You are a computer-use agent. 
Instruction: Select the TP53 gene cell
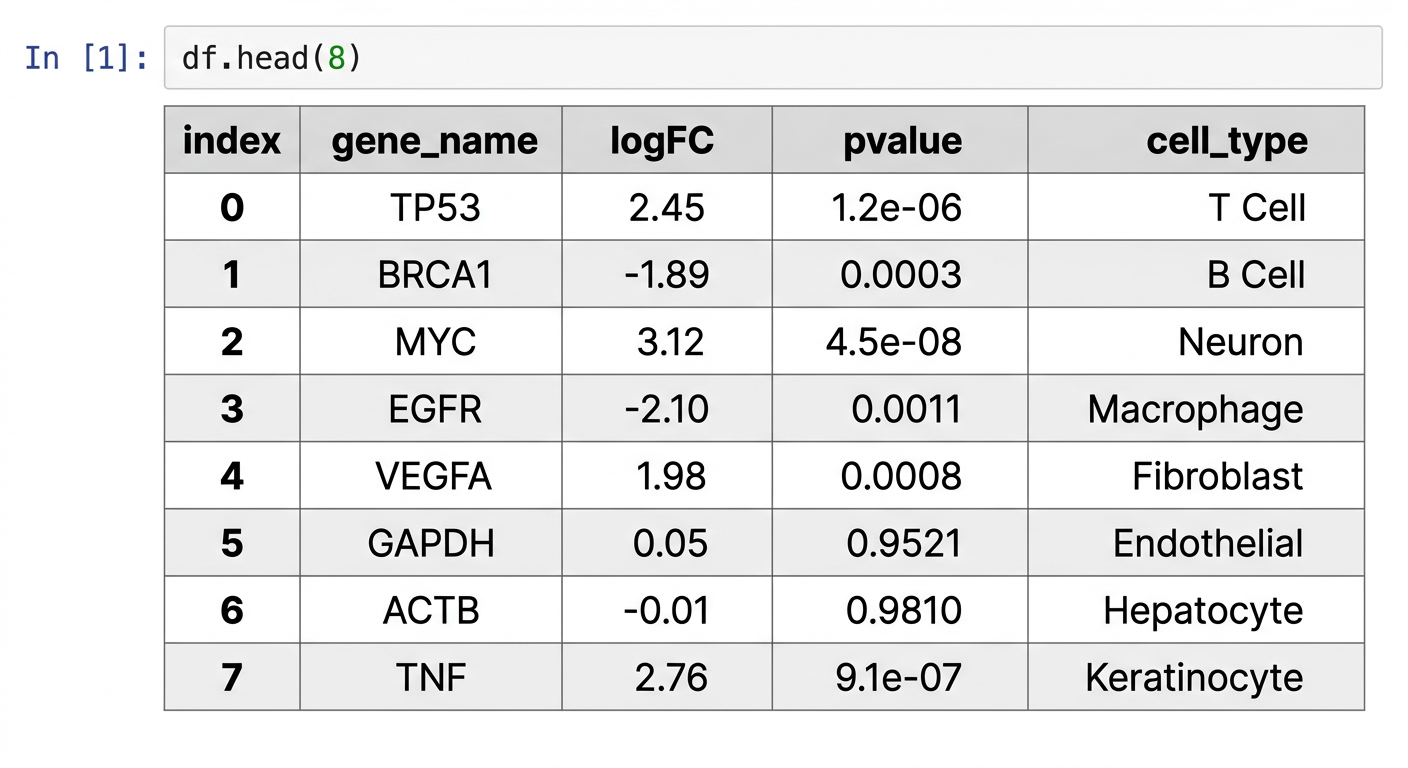tap(435, 208)
